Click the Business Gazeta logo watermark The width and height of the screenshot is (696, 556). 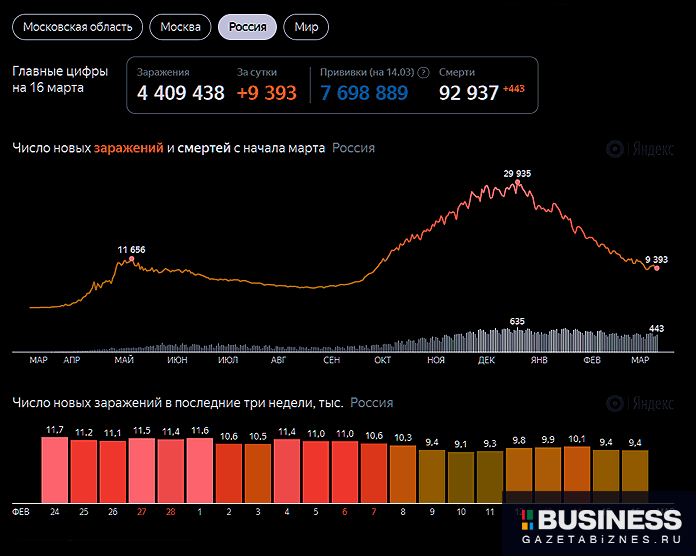coord(601,525)
